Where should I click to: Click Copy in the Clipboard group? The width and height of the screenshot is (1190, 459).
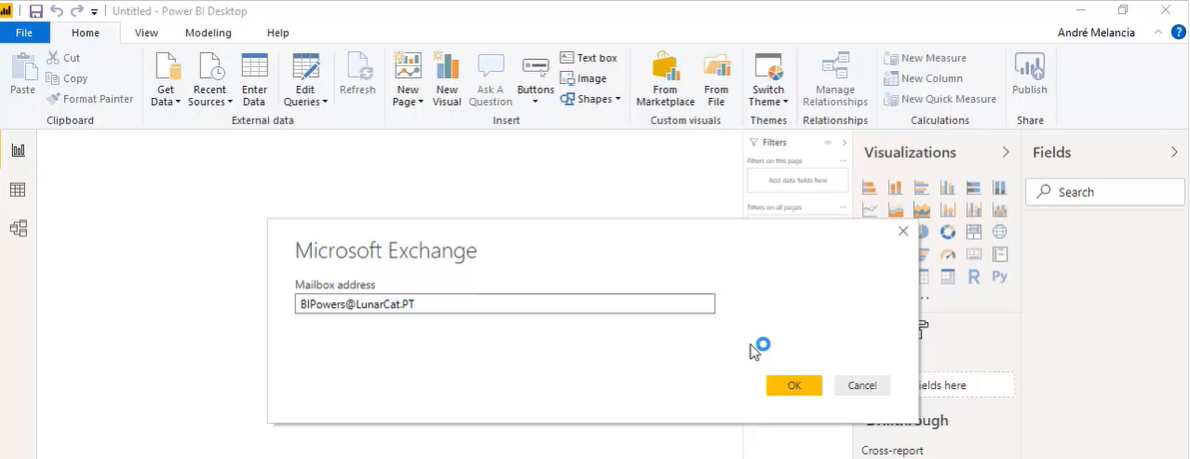click(67, 78)
